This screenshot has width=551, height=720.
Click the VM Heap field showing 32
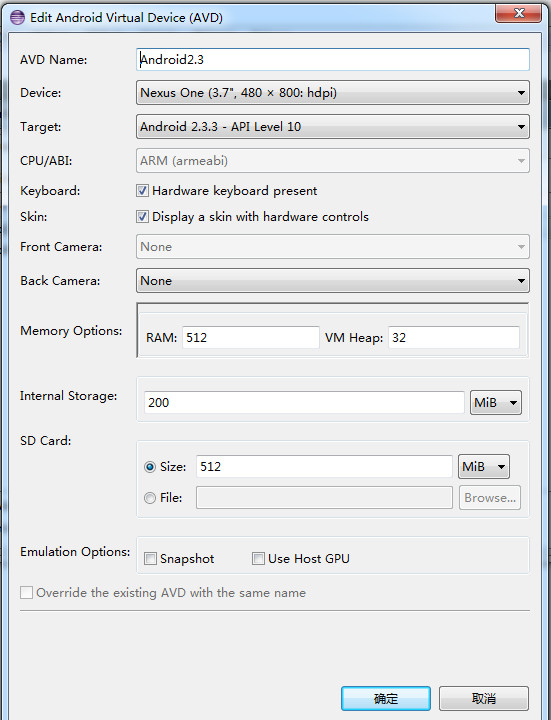[x=454, y=338]
